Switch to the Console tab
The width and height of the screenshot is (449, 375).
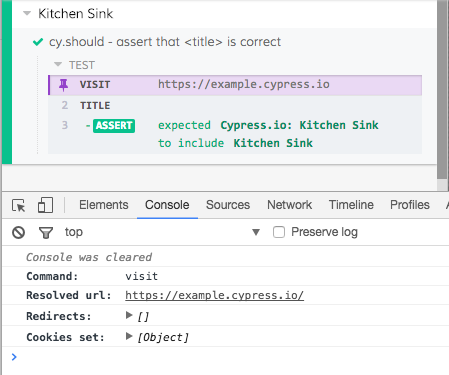pyautogui.click(x=167, y=205)
